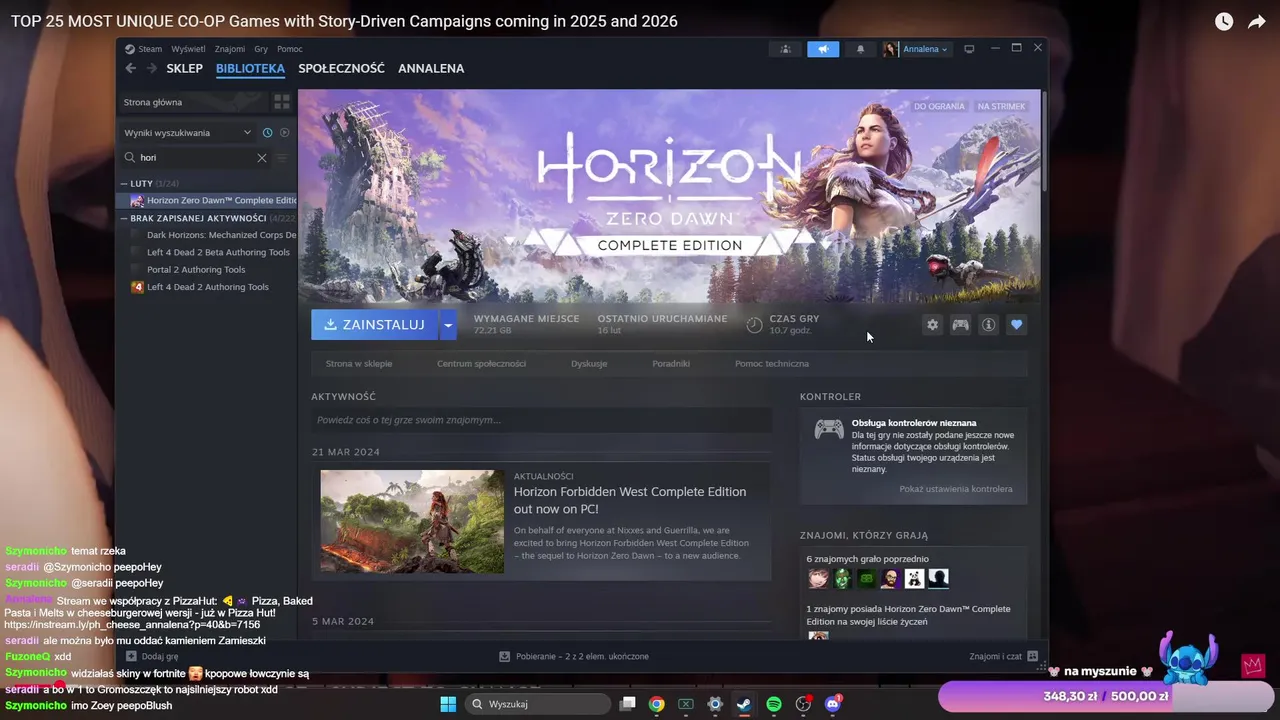
Task: Toggle favorite heart icon
Action: click(1016, 325)
